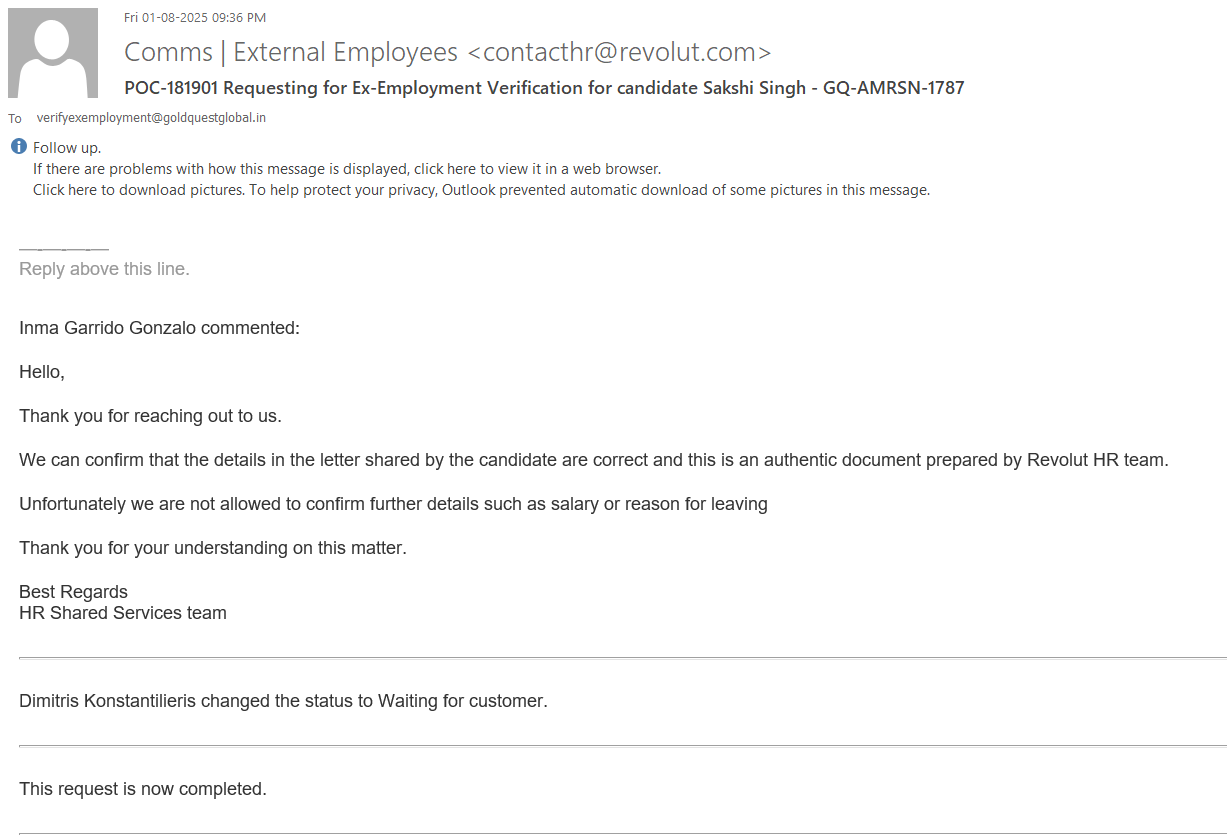The width and height of the screenshot is (1227, 835).
Task: Click the email subject starting with POC-181901
Action: tap(544, 88)
